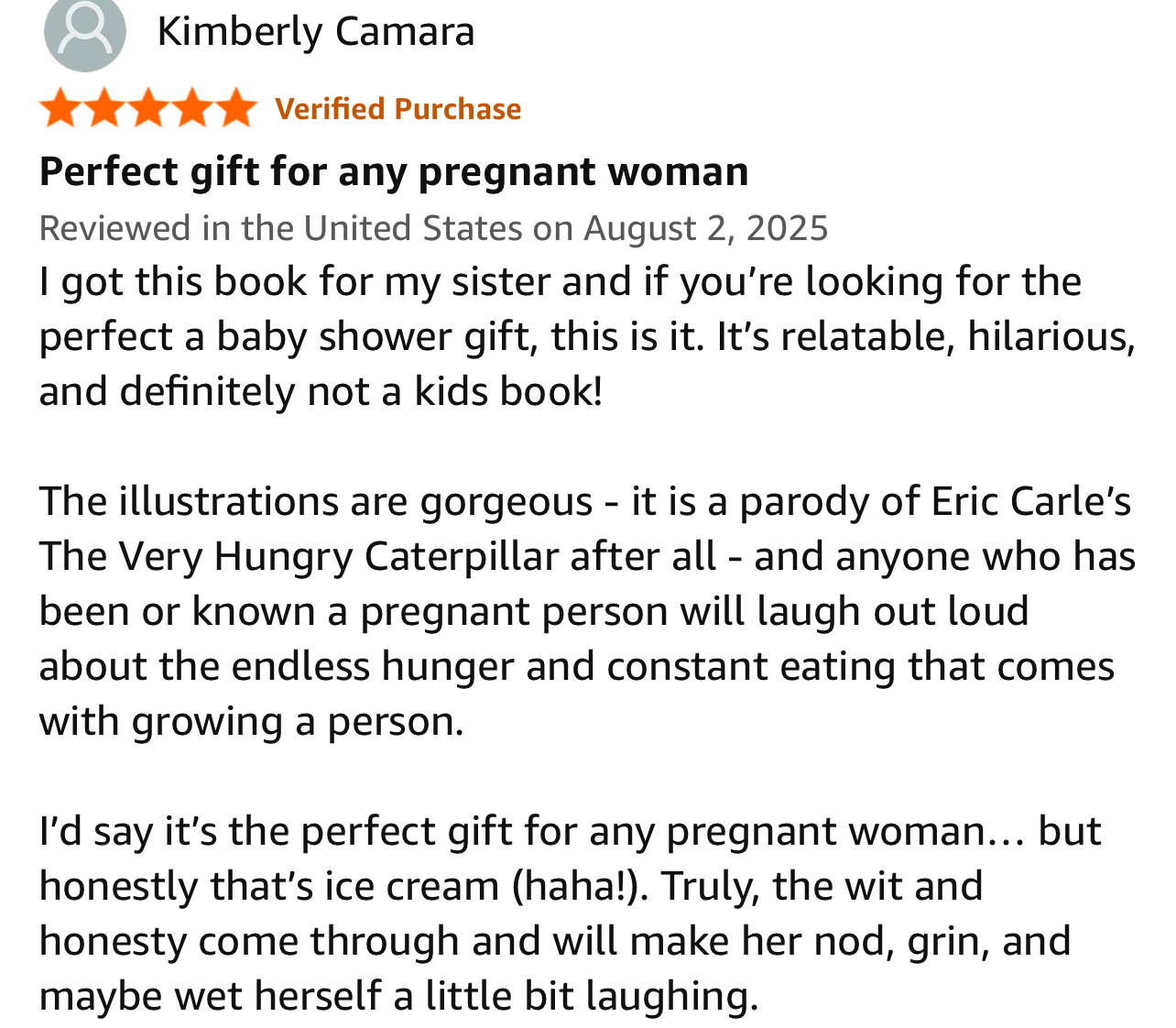Click the first orange rating star
The height and width of the screenshot is (1028, 1176).
[x=60, y=108]
